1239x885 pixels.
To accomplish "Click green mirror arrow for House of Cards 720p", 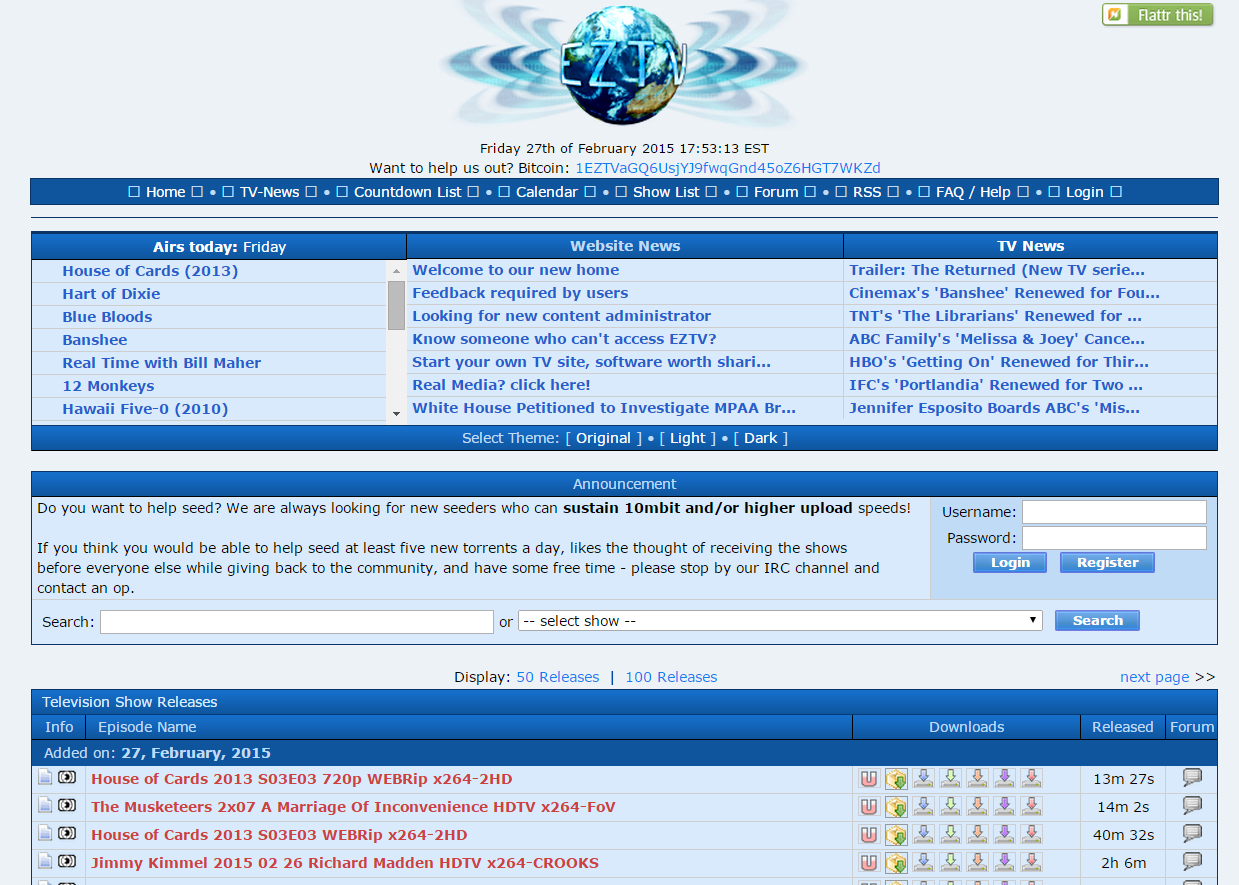I will tap(950, 778).
